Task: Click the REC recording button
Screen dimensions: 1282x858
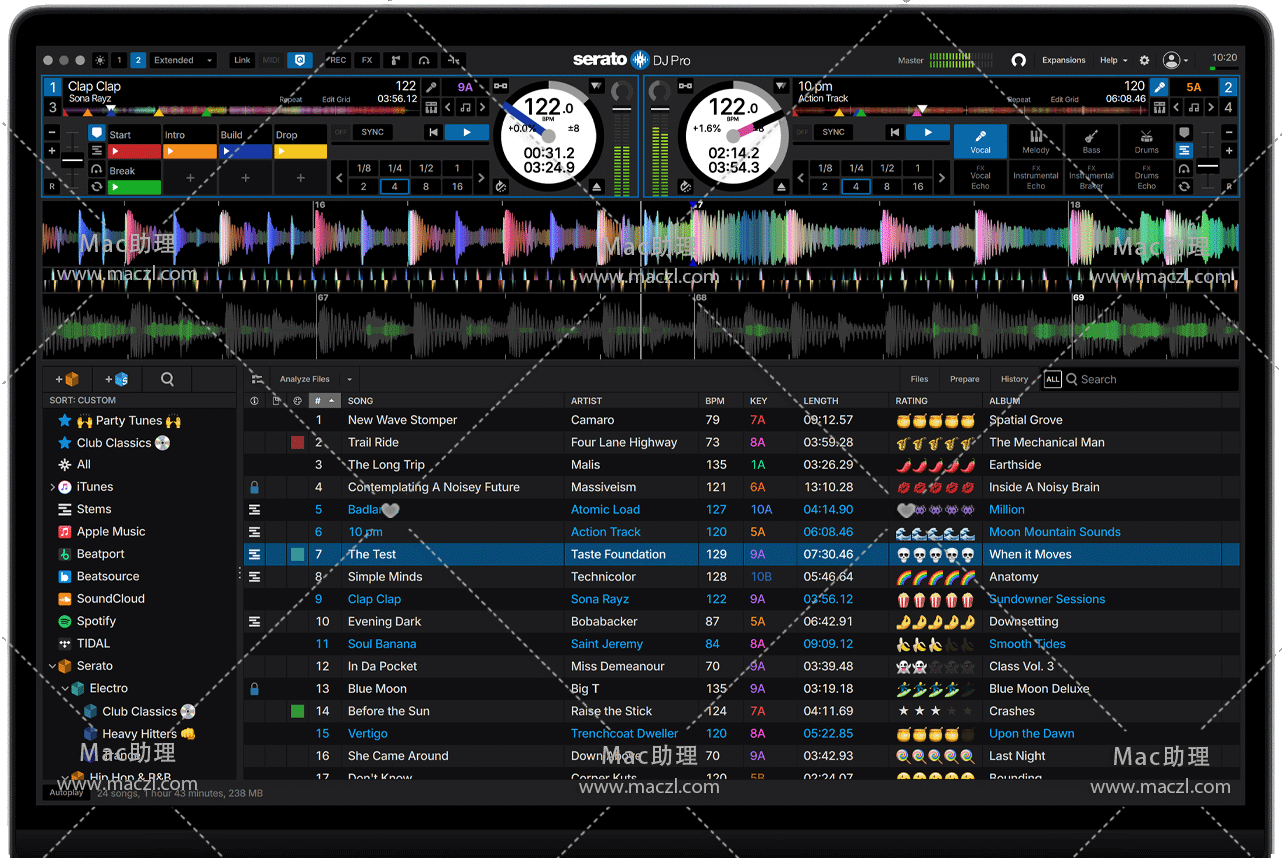Action: pos(336,61)
